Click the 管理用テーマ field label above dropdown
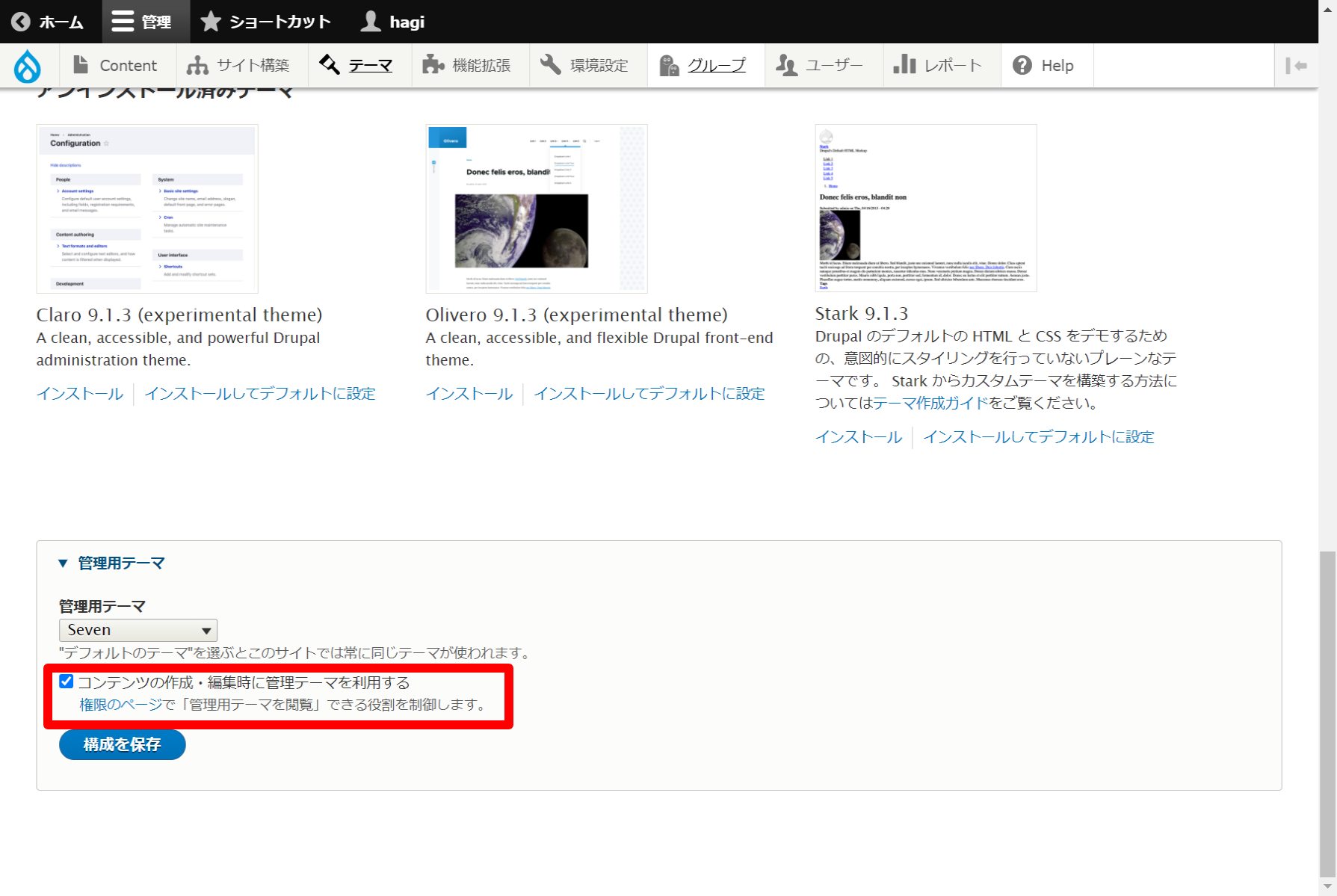 [102, 606]
